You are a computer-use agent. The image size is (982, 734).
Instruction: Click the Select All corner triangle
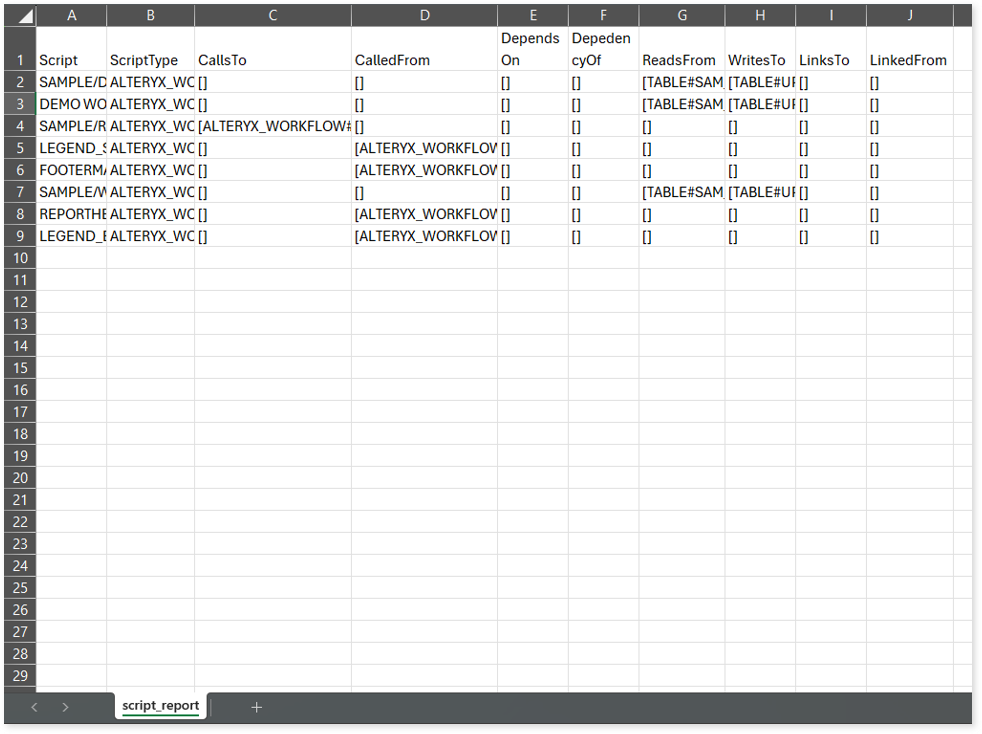tap(23, 17)
